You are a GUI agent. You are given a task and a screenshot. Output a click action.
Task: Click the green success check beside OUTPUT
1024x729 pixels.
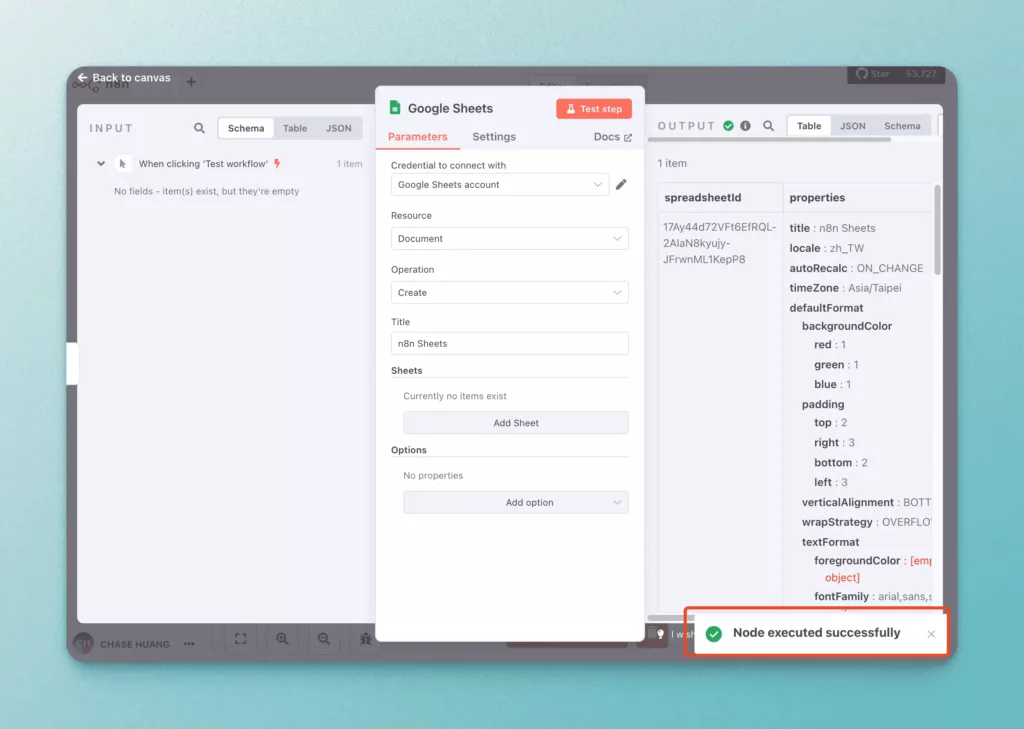point(728,126)
